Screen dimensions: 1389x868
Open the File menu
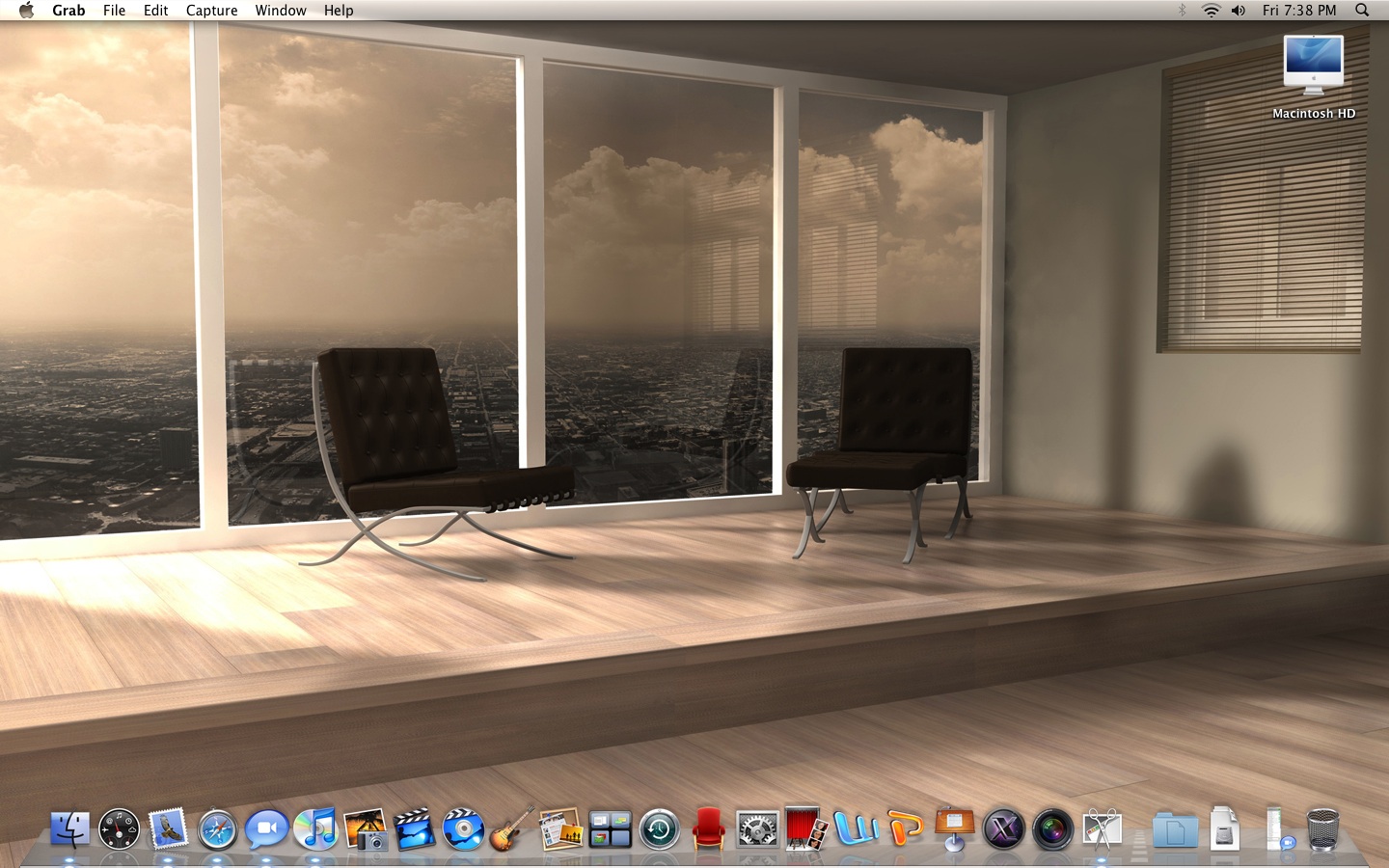114,10
